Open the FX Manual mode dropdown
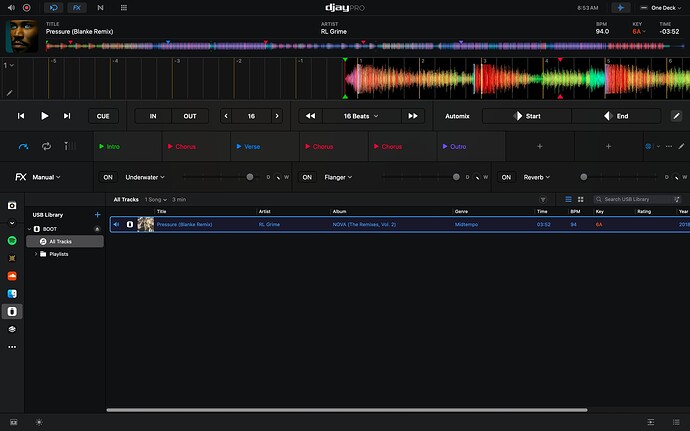Screen dimensions: 690x431 pyautogui.click(x=46, y=177)
